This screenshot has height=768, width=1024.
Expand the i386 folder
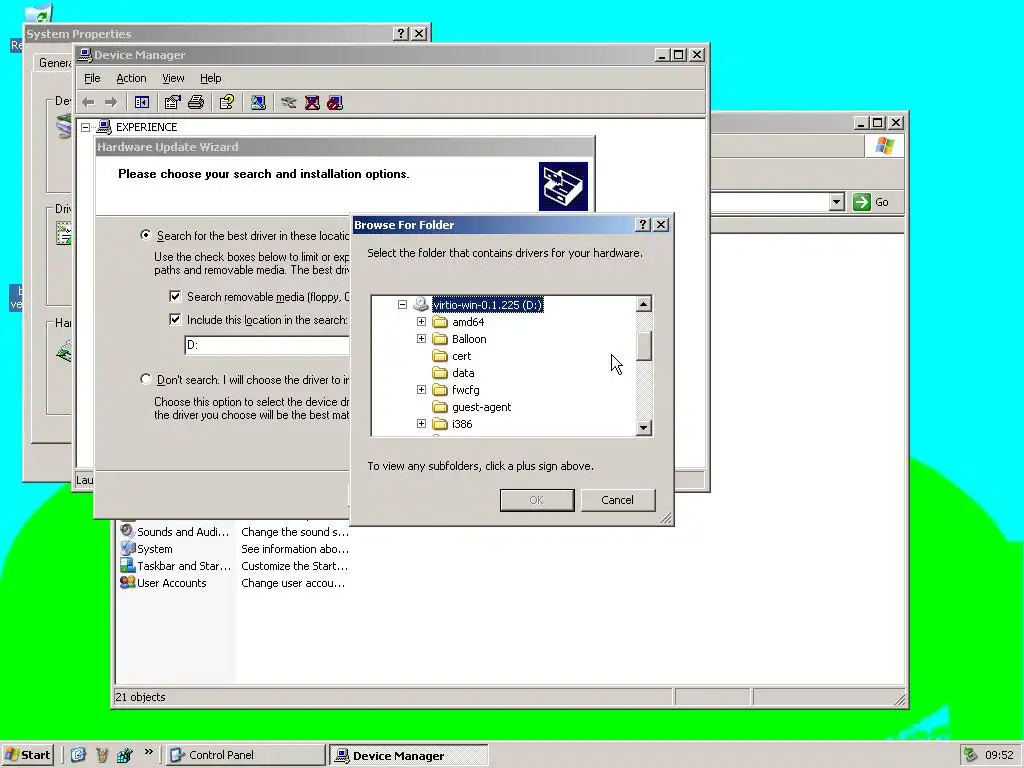point(421,424)
